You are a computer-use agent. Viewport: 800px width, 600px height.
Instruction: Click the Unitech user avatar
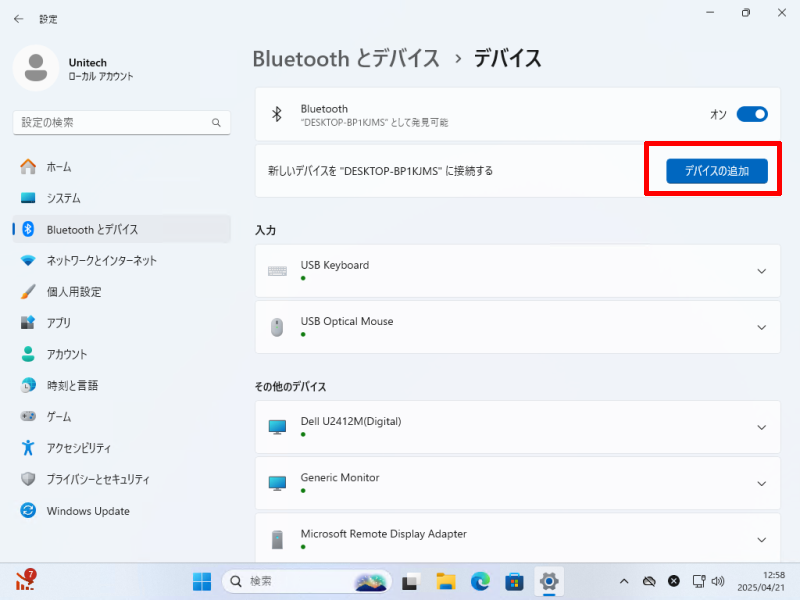point(36,68)
